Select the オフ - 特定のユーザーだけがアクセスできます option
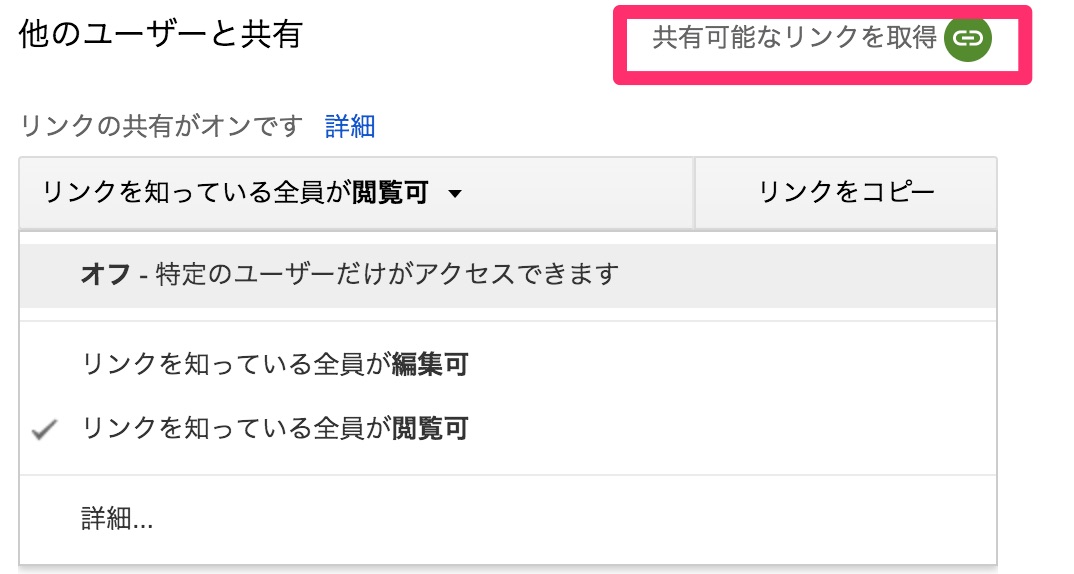Viewport: 1074px width, 574px height. tap(350, 274)
